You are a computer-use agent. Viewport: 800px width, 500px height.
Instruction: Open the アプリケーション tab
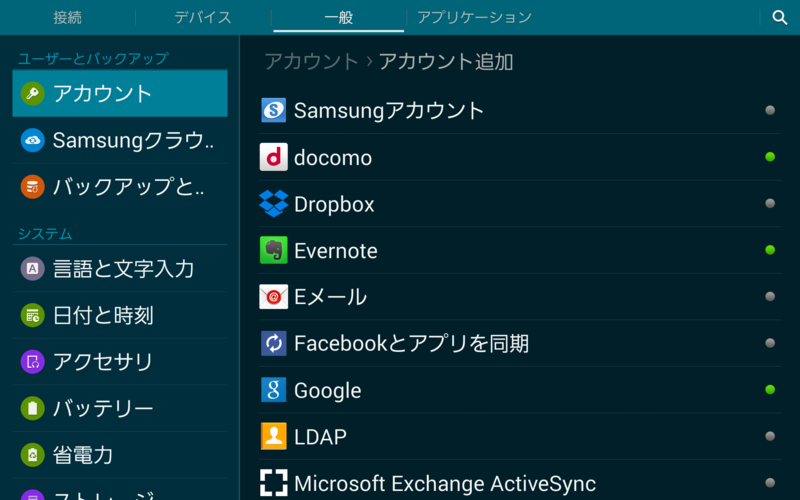coord(474,17)
